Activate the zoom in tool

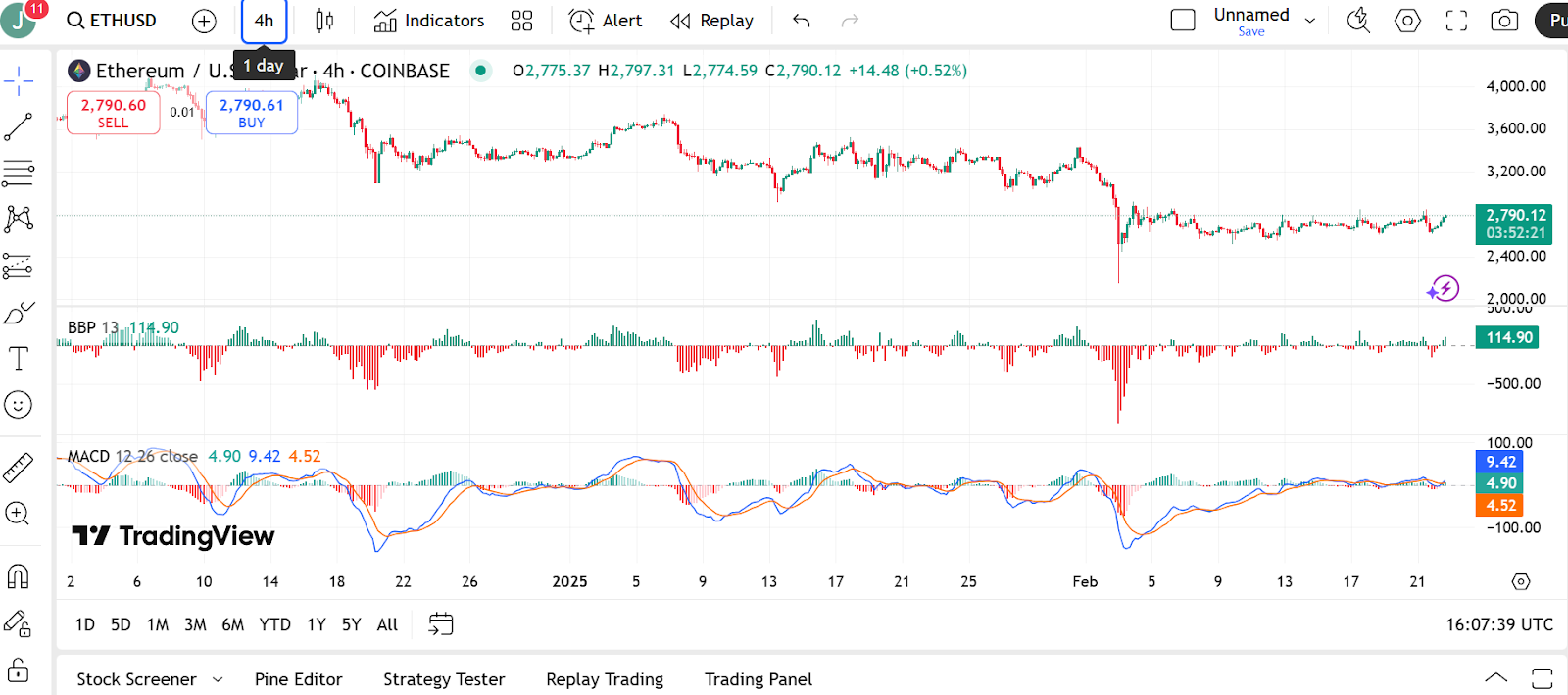(x=19, y=514)
